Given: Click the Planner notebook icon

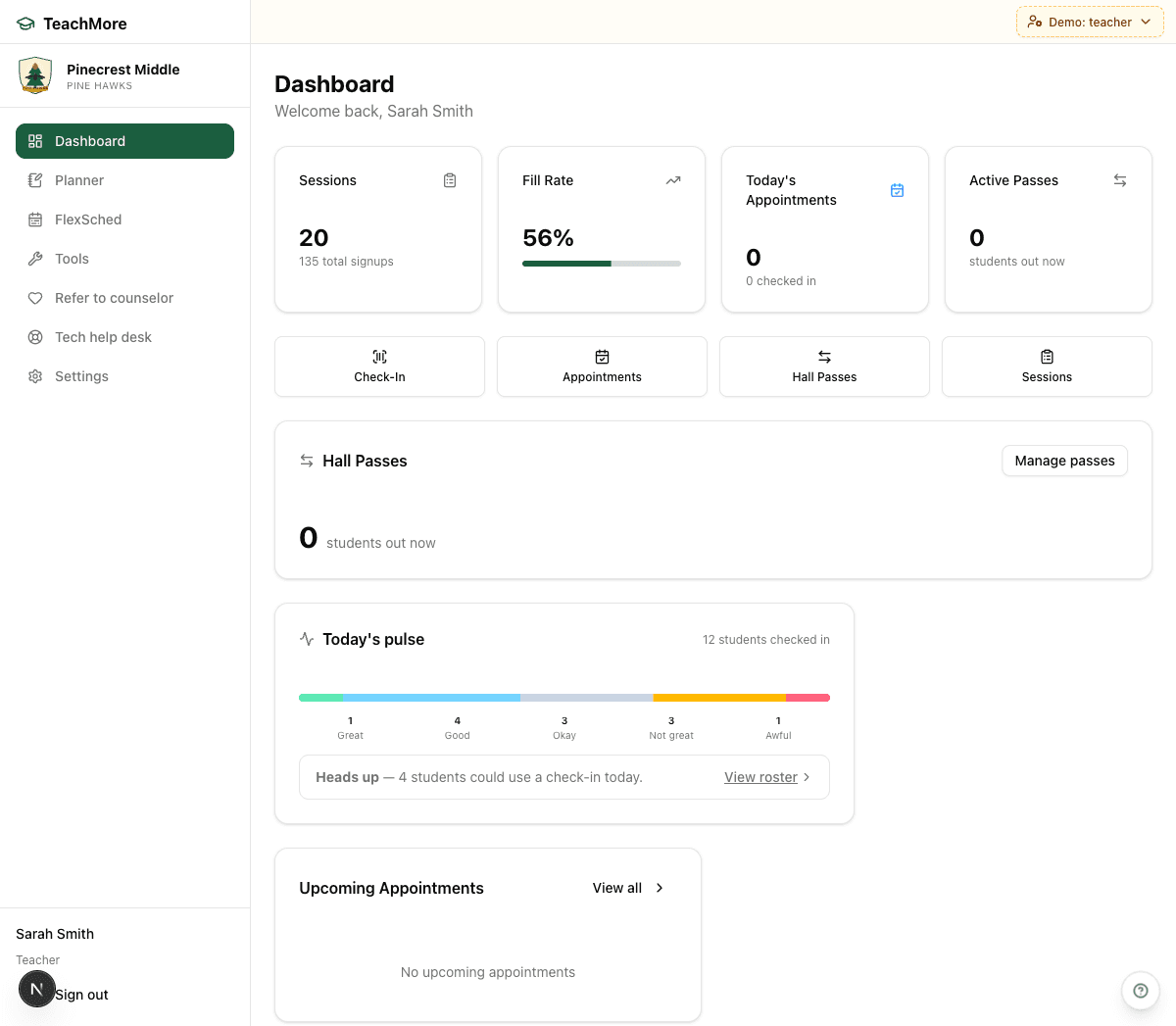Looking at the screenshot, I should [x=35, y=180].
